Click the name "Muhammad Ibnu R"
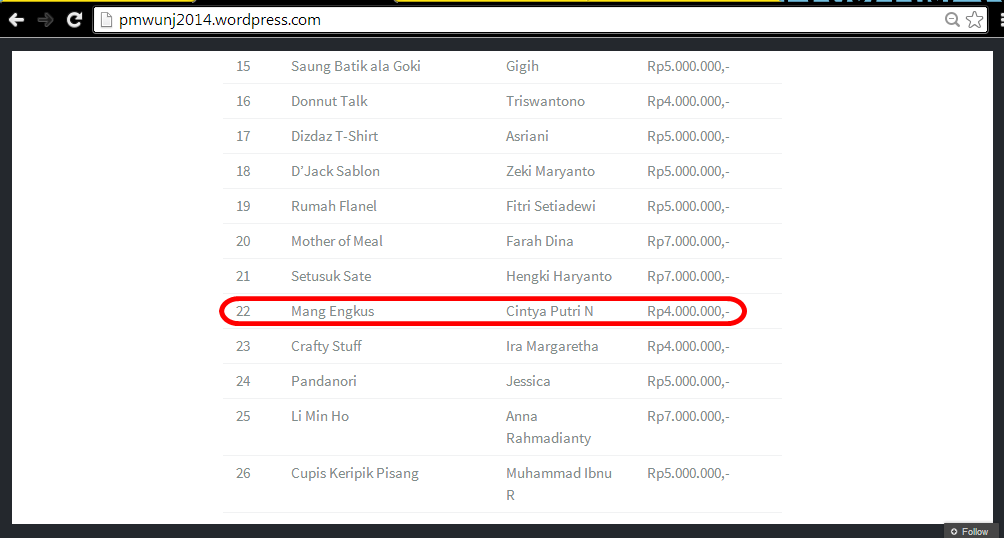The width and height of the screenshot is (1004, 538). 559,484
